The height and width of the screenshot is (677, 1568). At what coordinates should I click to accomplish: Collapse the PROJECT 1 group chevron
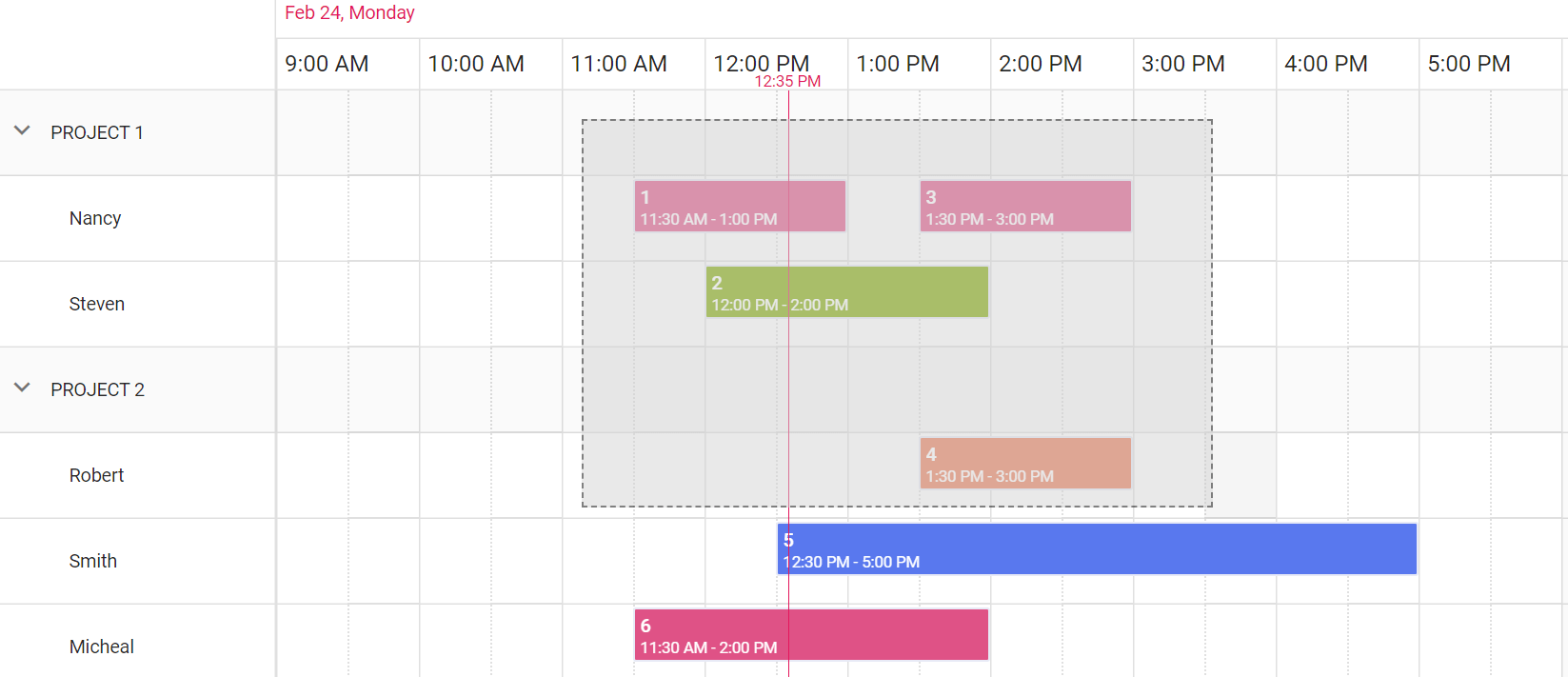point(22,131)
